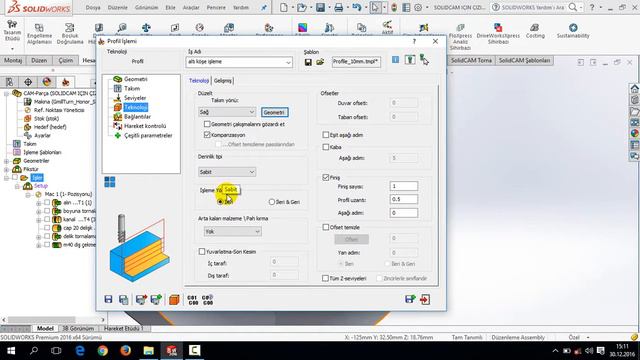Open Arta kalan malzeme dropdown showing Yok
Image resolution: width=640 pixels, height=360 pixels.
(x=232, y=231)
